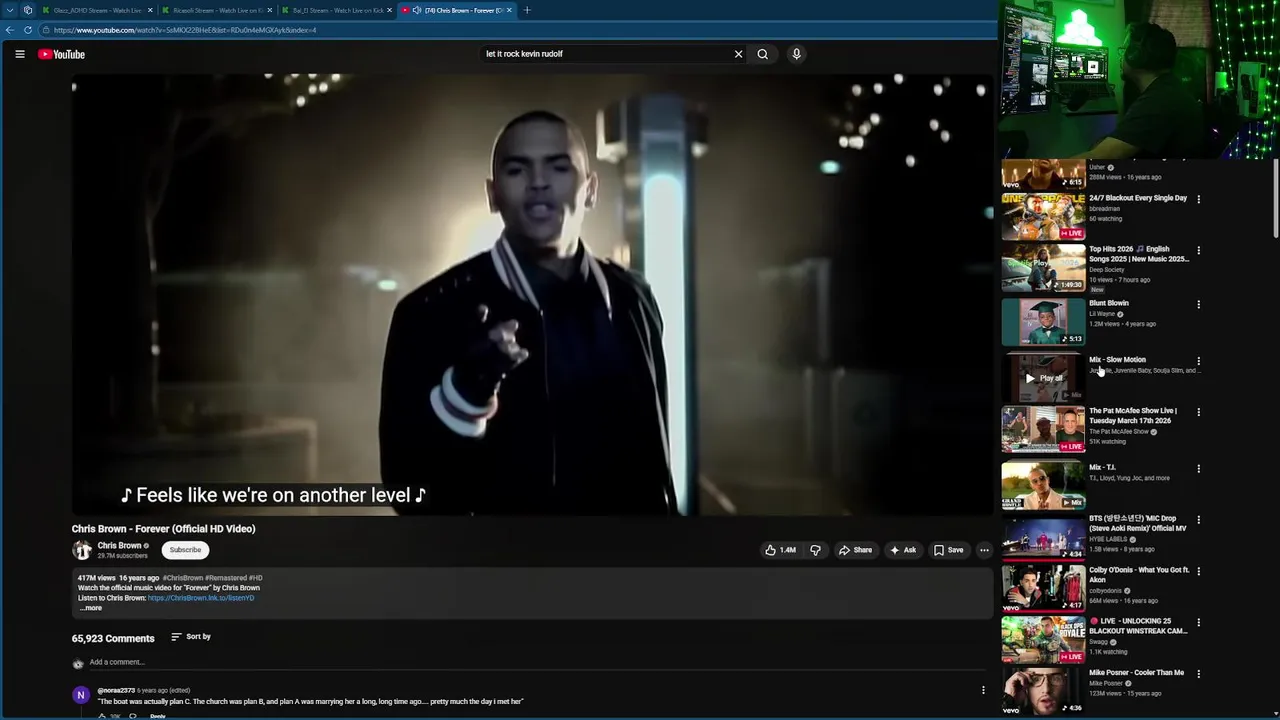Open menu for Top Hits 2026 video

coord(1198,250)
